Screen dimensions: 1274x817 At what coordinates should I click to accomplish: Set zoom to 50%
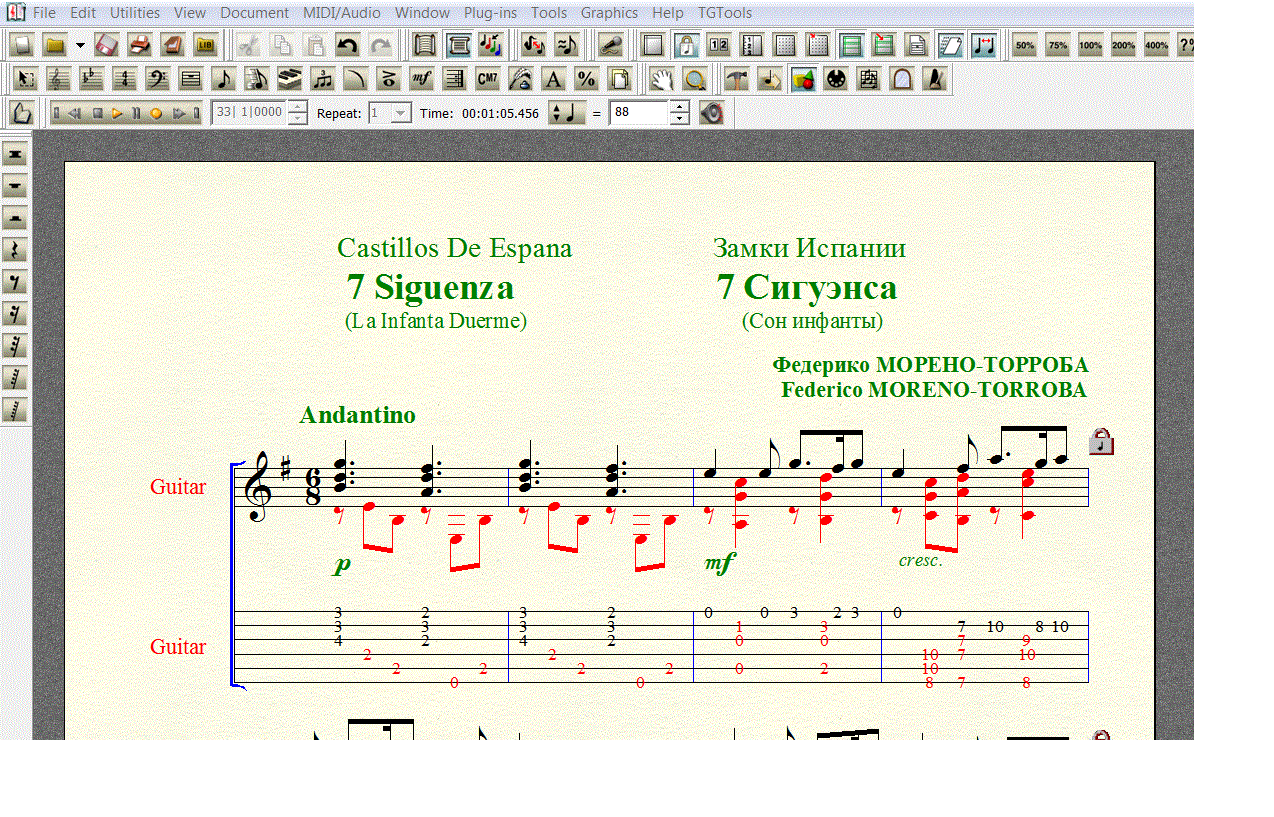point(1025,45)
